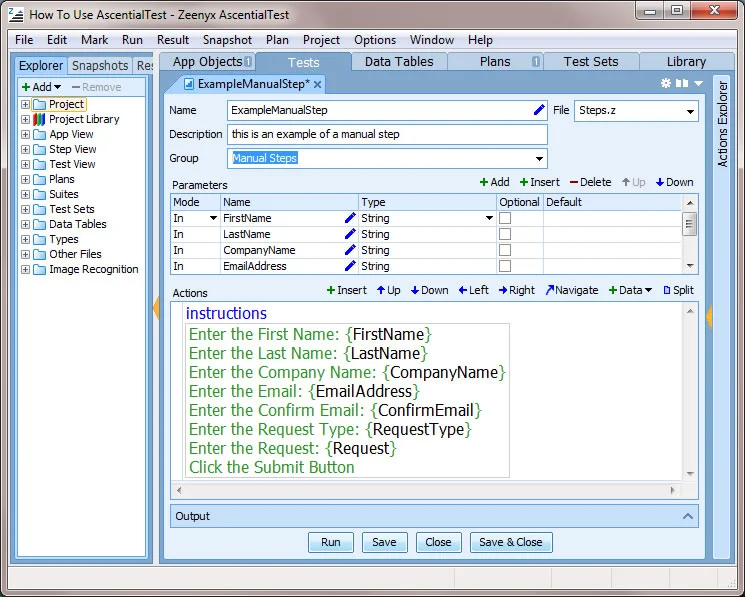Click the Save & Close button

511,542
